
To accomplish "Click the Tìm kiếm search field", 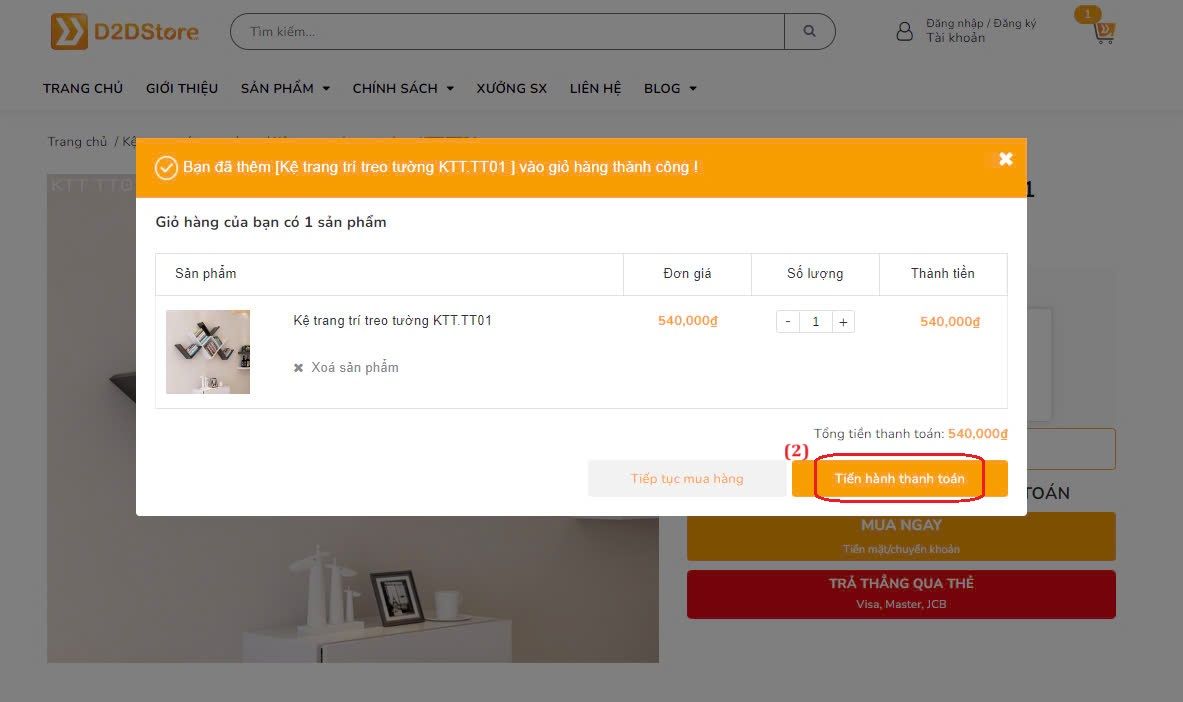I will pyautogui.click(x=507, y=32).
